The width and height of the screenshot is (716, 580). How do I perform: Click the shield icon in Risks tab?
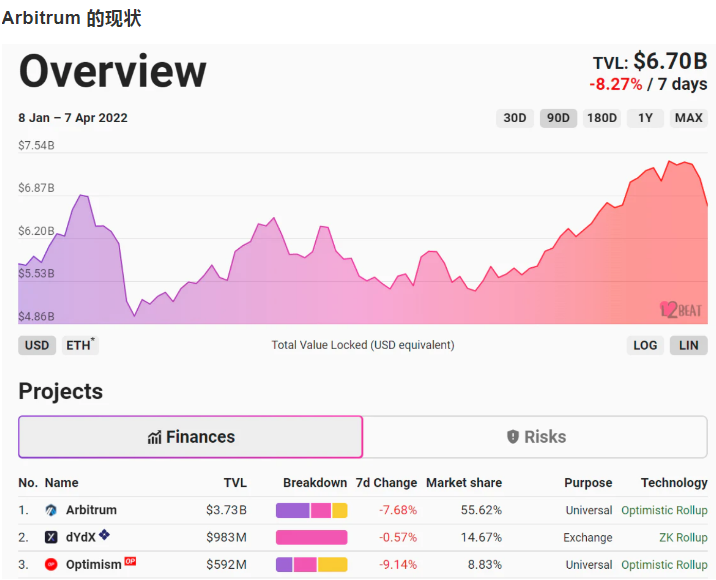point(513,437)
